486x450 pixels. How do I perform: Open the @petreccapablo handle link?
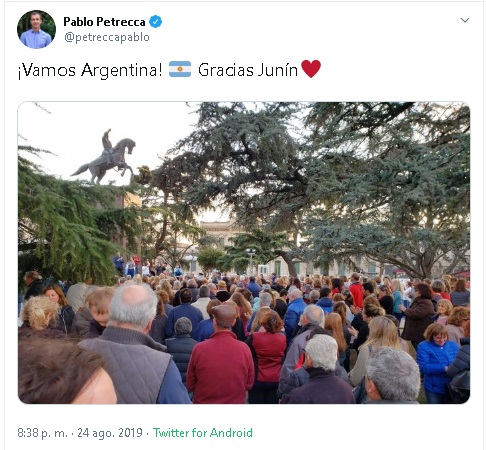tap(107, 37)
